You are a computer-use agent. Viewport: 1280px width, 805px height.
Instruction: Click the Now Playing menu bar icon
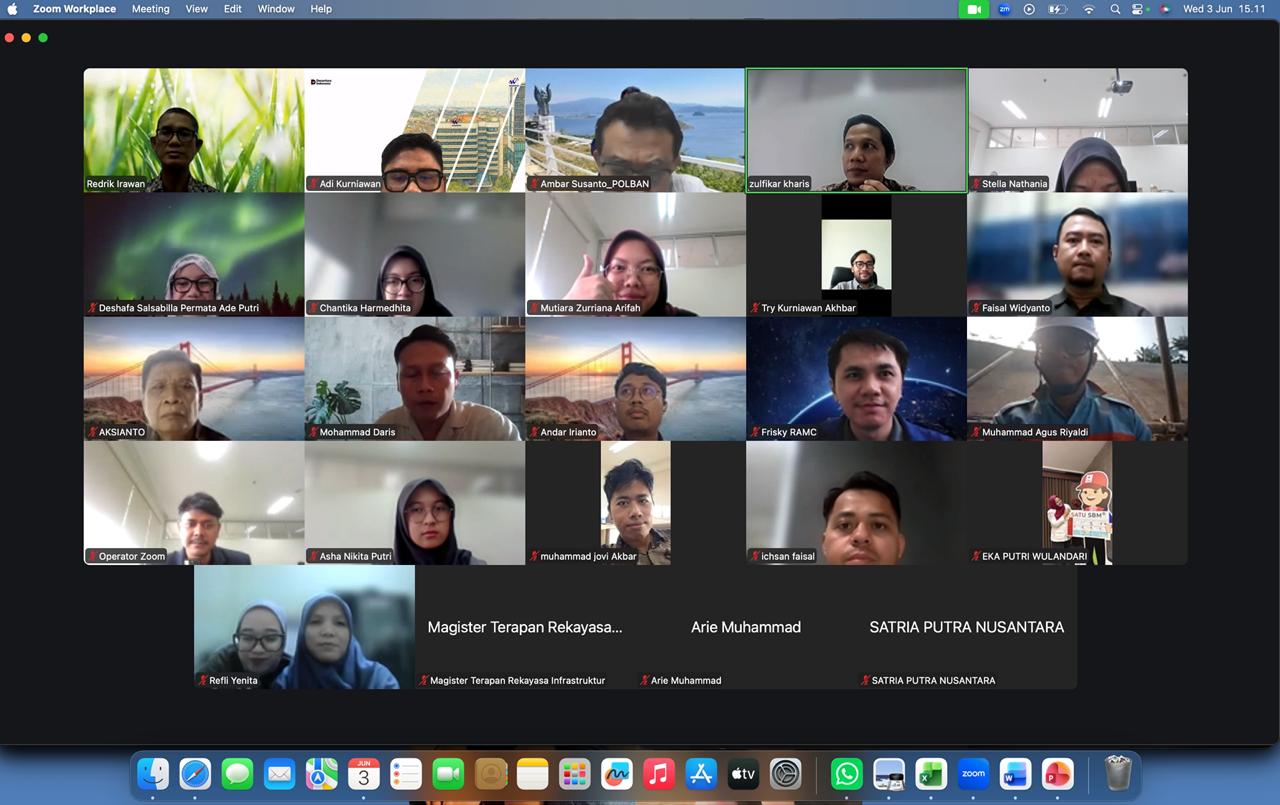(1029, 9)
